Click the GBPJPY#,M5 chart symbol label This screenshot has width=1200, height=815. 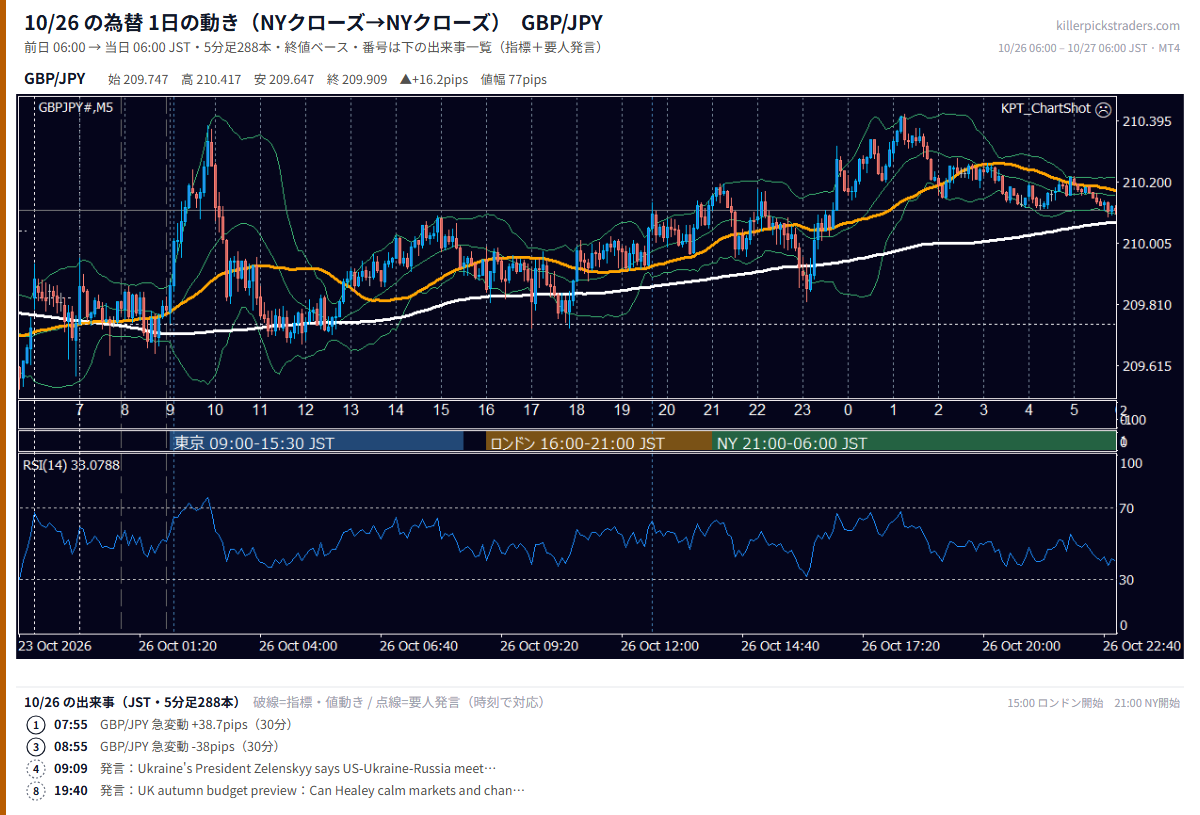tap(75, 107)
